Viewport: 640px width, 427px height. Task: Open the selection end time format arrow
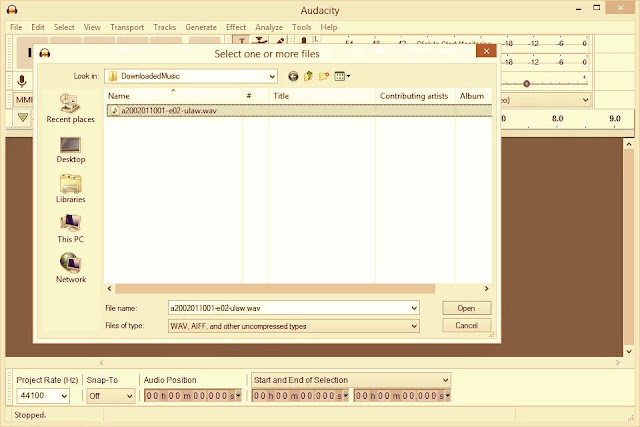coord(447,396)
